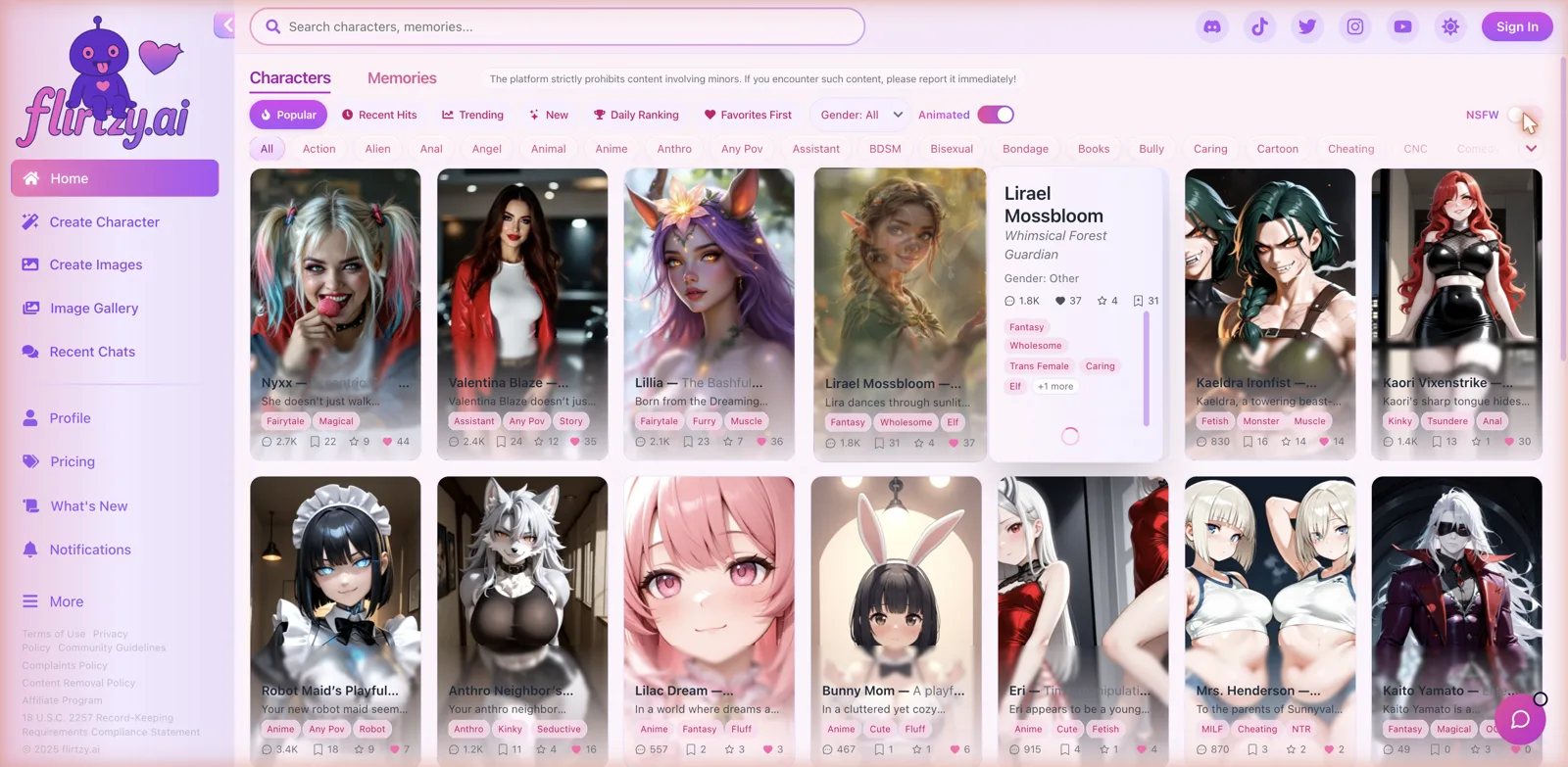Filter by the Action tag

pos(318,149)
